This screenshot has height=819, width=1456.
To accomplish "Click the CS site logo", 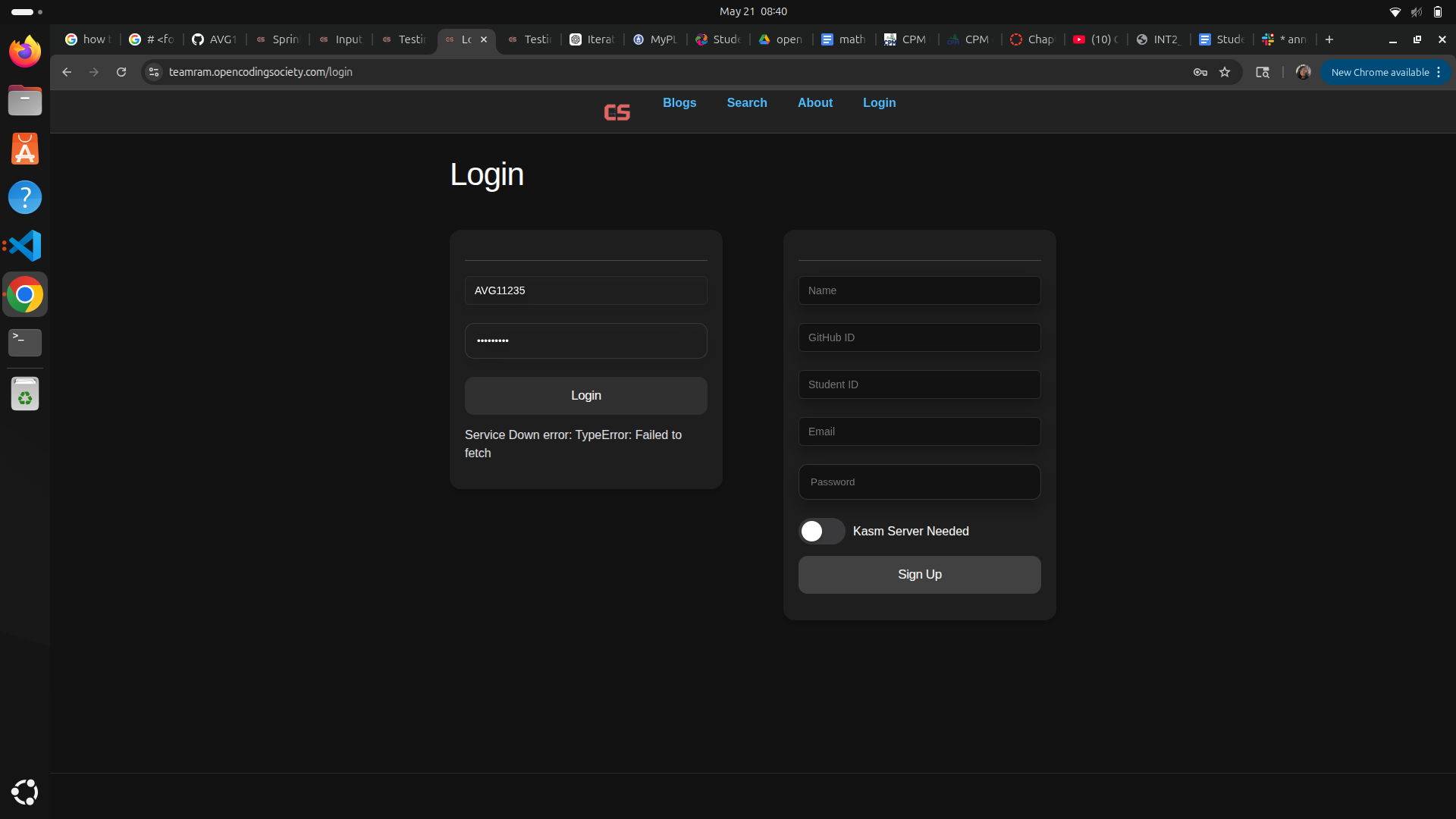I will point(617,112).
